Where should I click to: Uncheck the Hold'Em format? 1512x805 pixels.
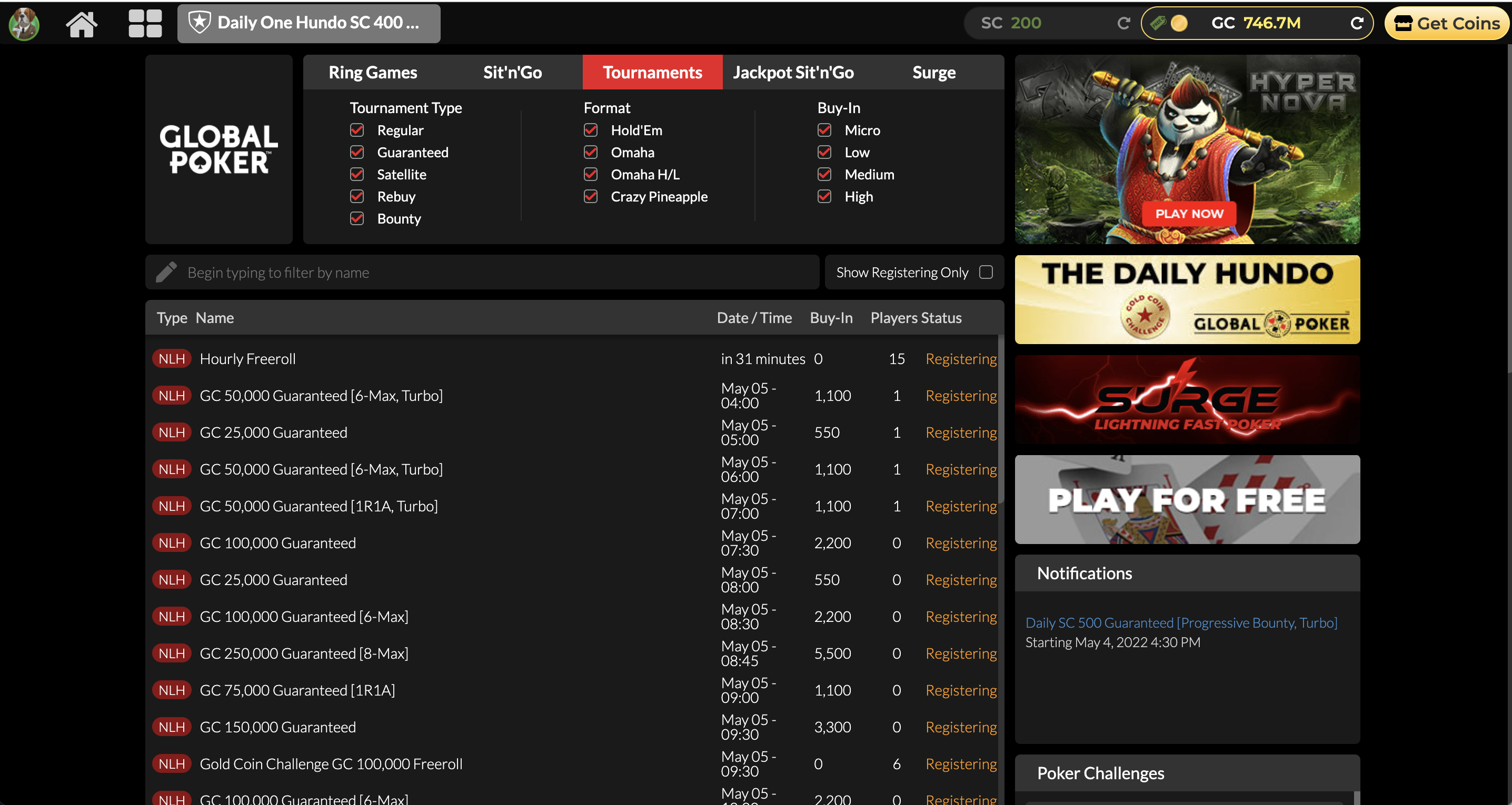click(x=591, y=129)
